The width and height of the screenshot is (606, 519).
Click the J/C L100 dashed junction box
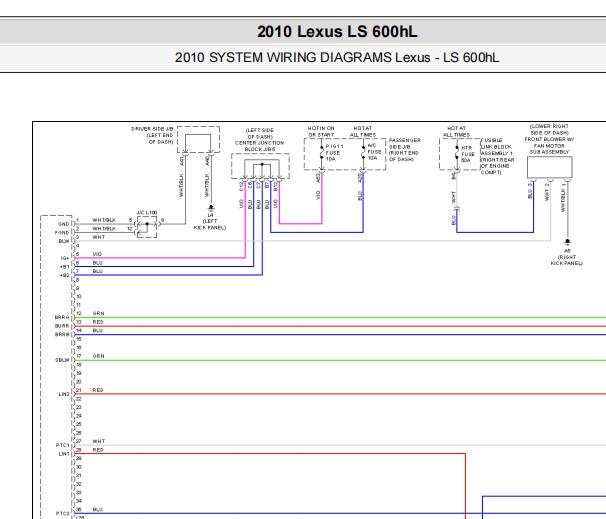tap(147, 227)
